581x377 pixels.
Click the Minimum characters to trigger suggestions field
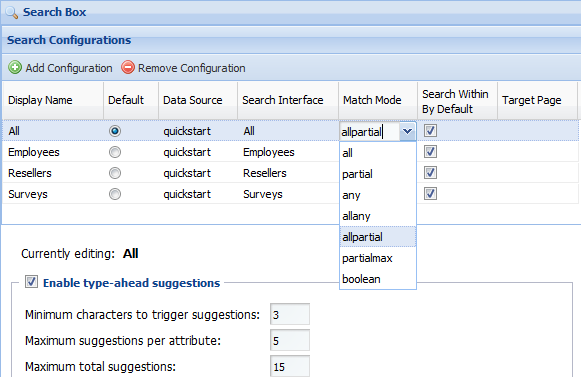tap(290, 314)
